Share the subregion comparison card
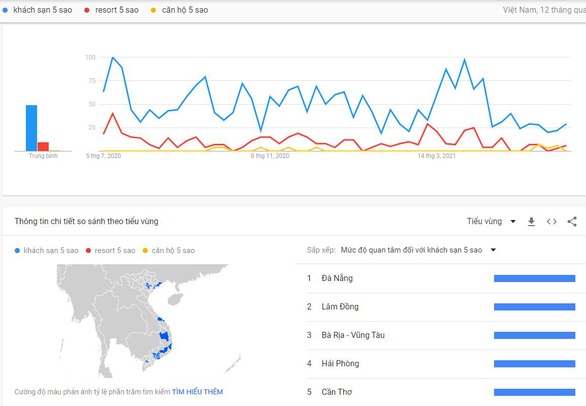 (572, 222)
